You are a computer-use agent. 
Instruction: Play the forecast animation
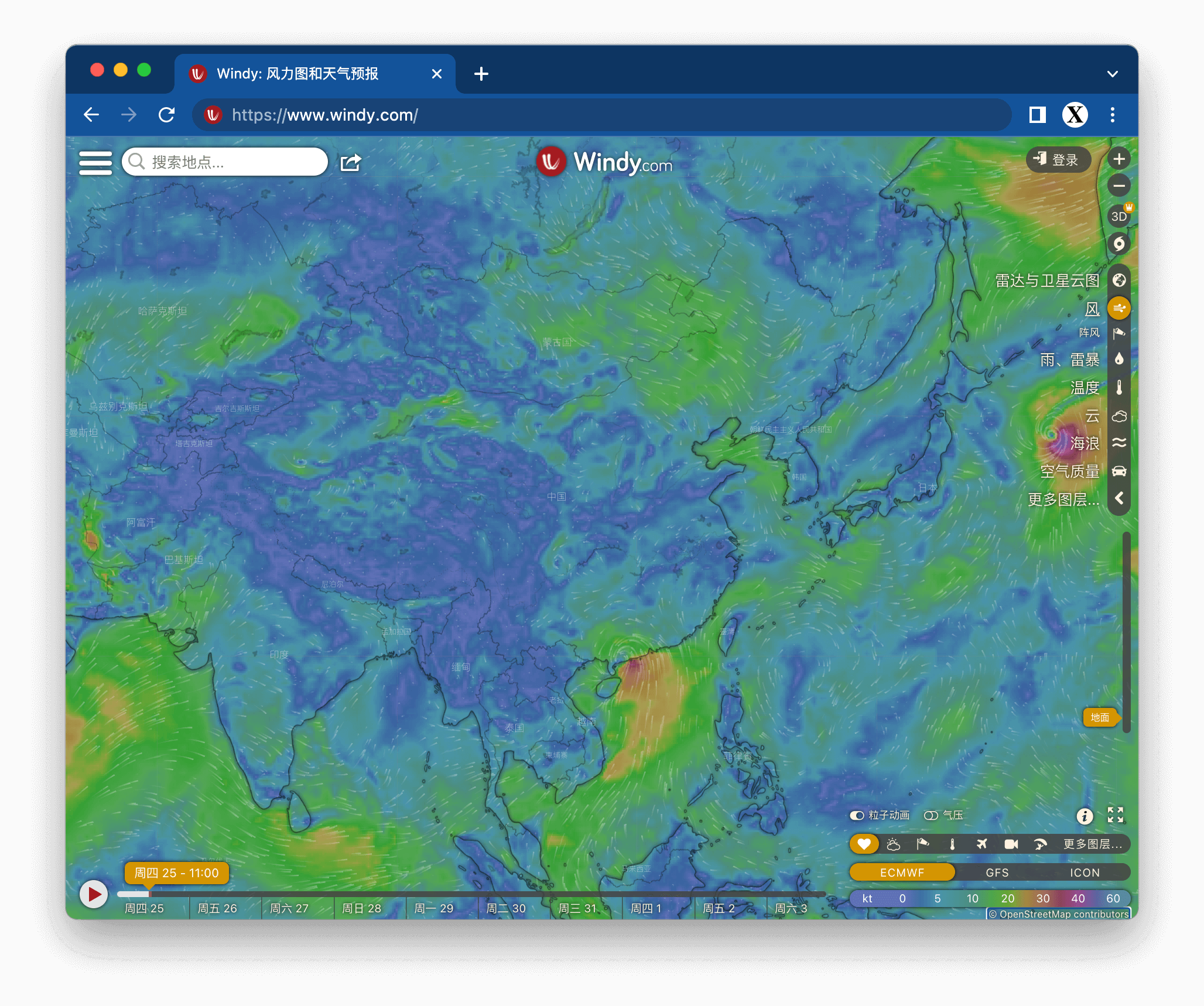94,894
